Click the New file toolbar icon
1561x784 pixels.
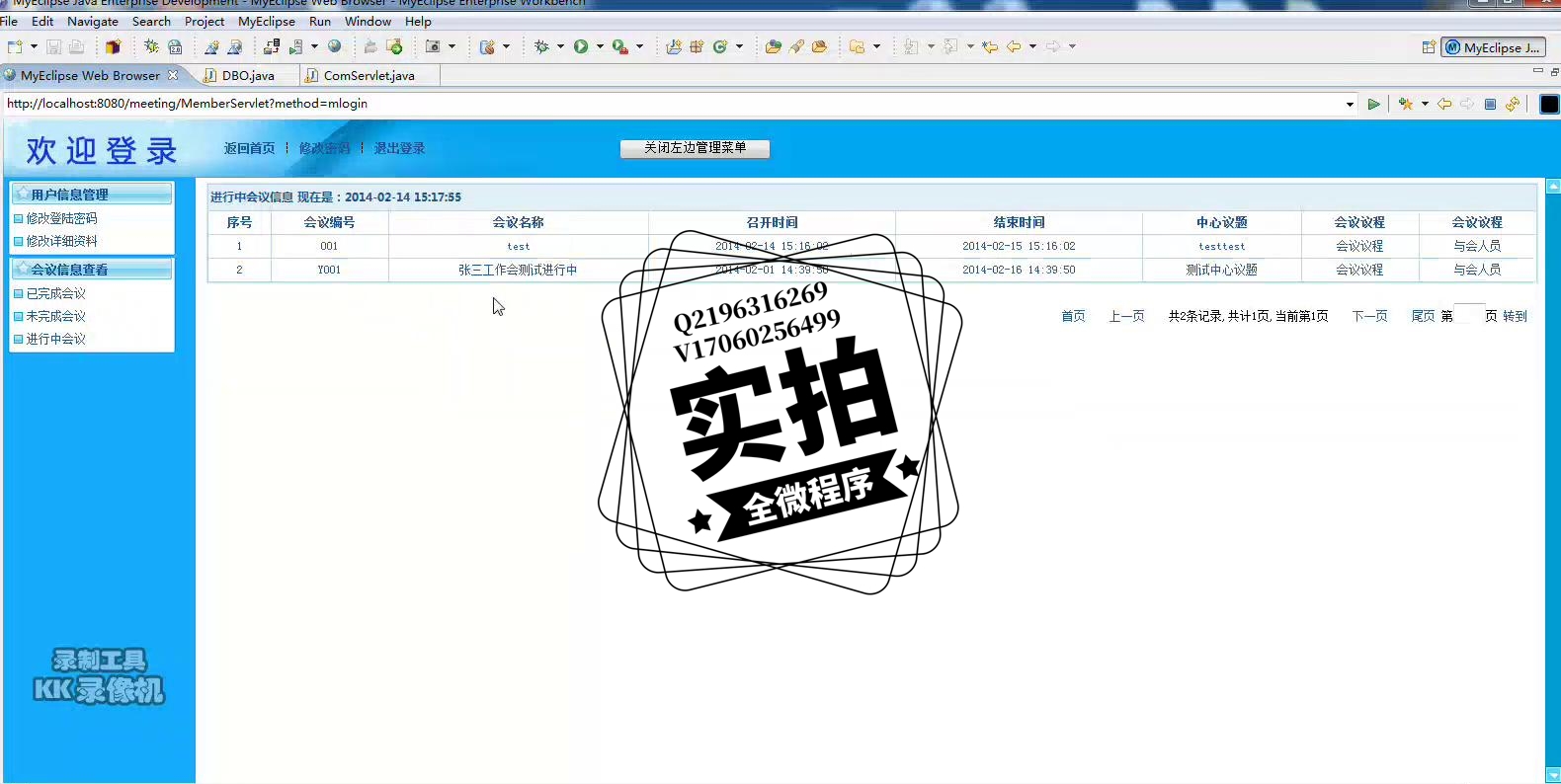(x=15, y=46)
